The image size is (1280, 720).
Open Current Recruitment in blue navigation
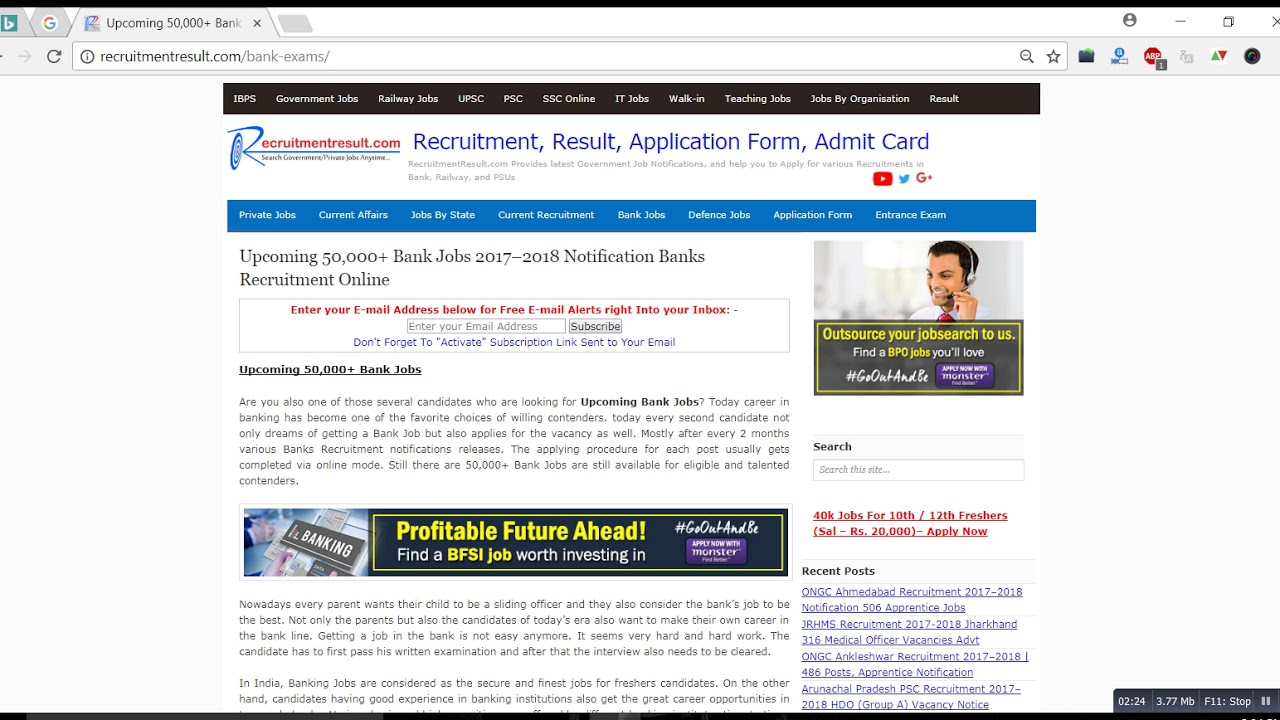click(x=546, y=215)
